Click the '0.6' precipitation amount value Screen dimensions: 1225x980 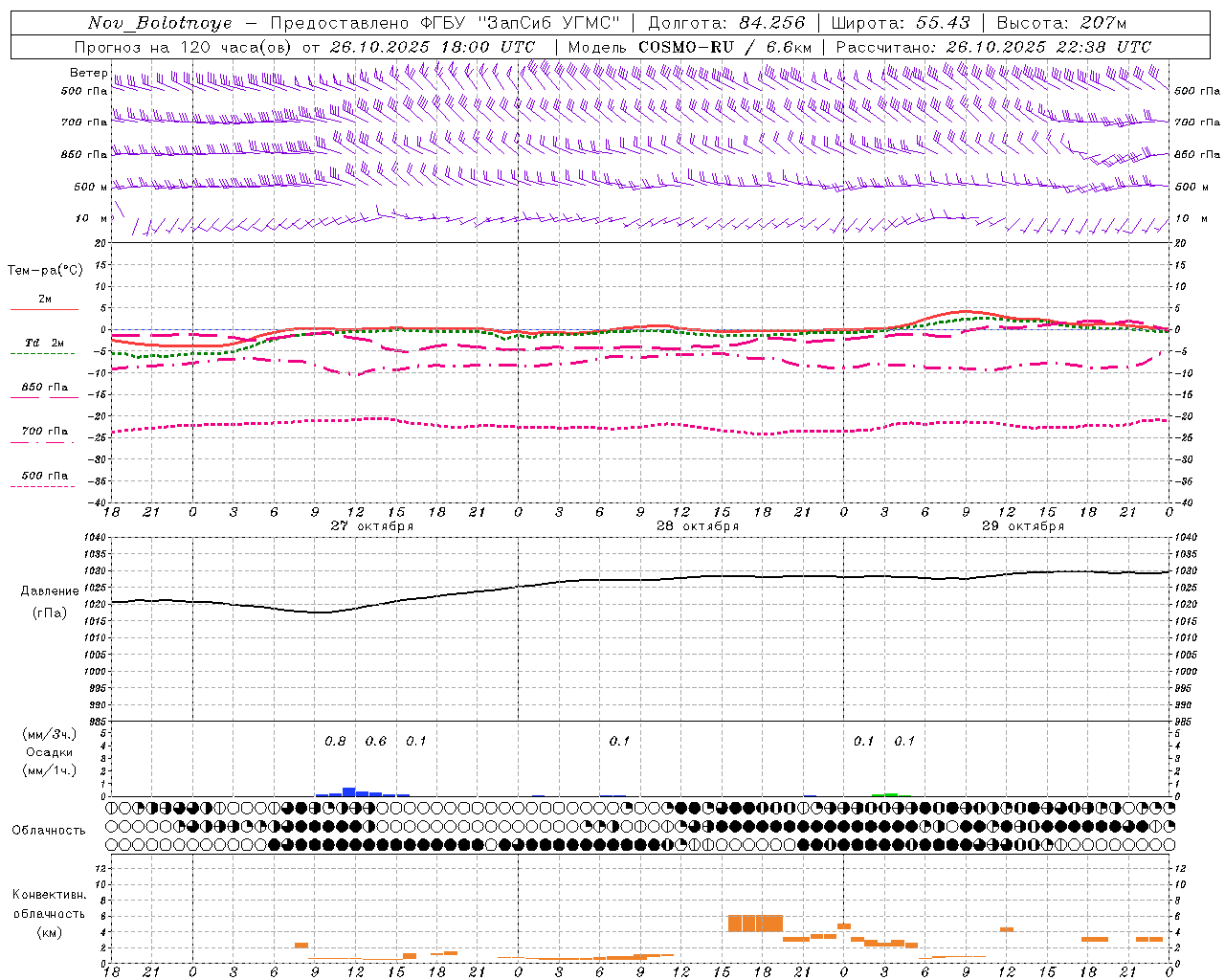pos(376,742)
